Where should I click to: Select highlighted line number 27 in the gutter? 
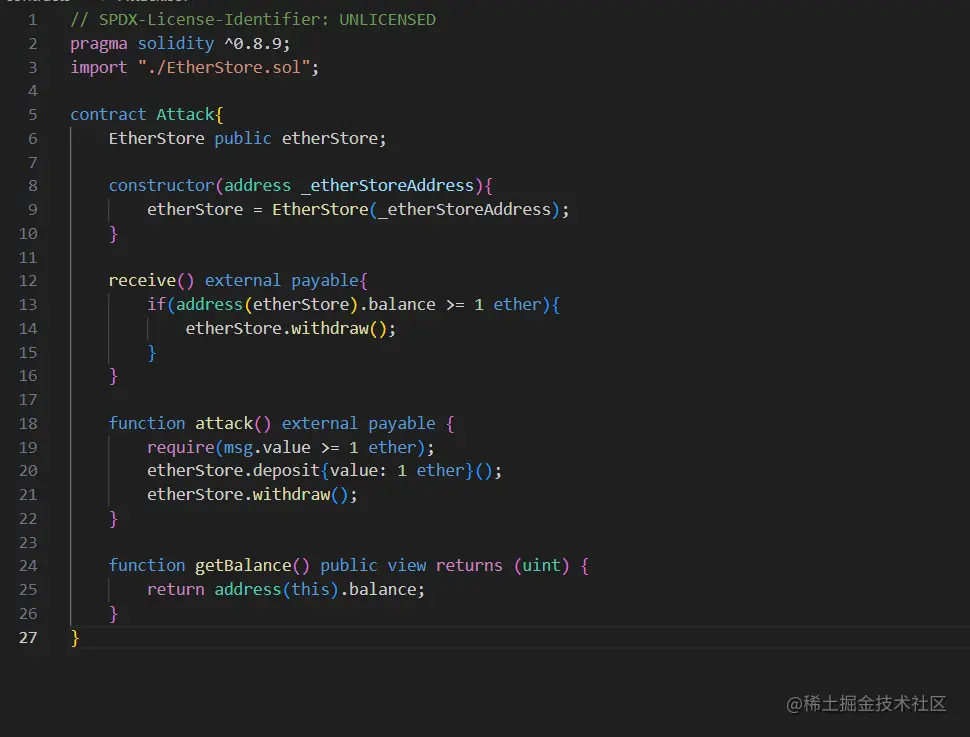pyautogui.click(x=28, y=637)
